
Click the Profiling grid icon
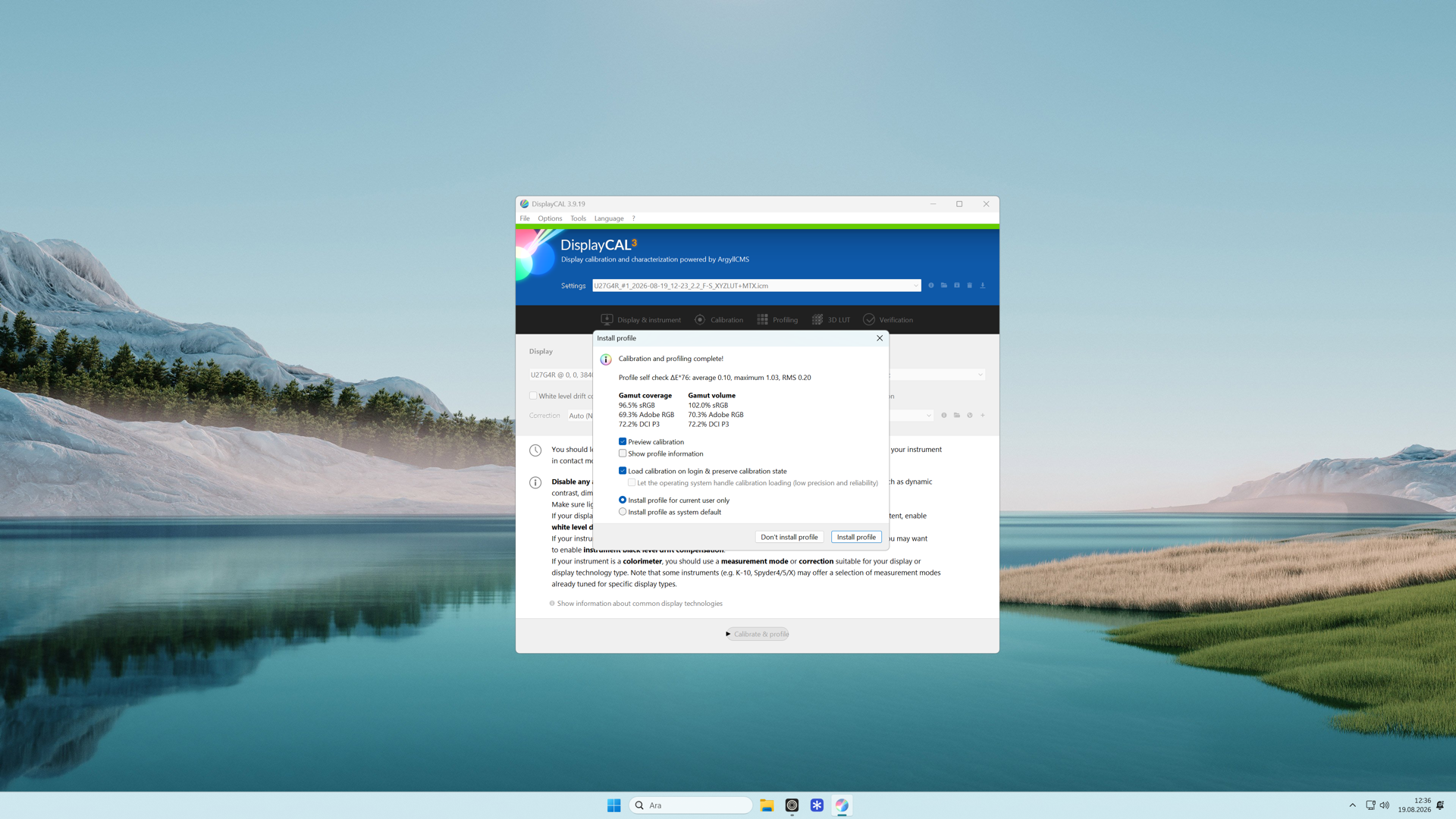(x=762, y=320)
